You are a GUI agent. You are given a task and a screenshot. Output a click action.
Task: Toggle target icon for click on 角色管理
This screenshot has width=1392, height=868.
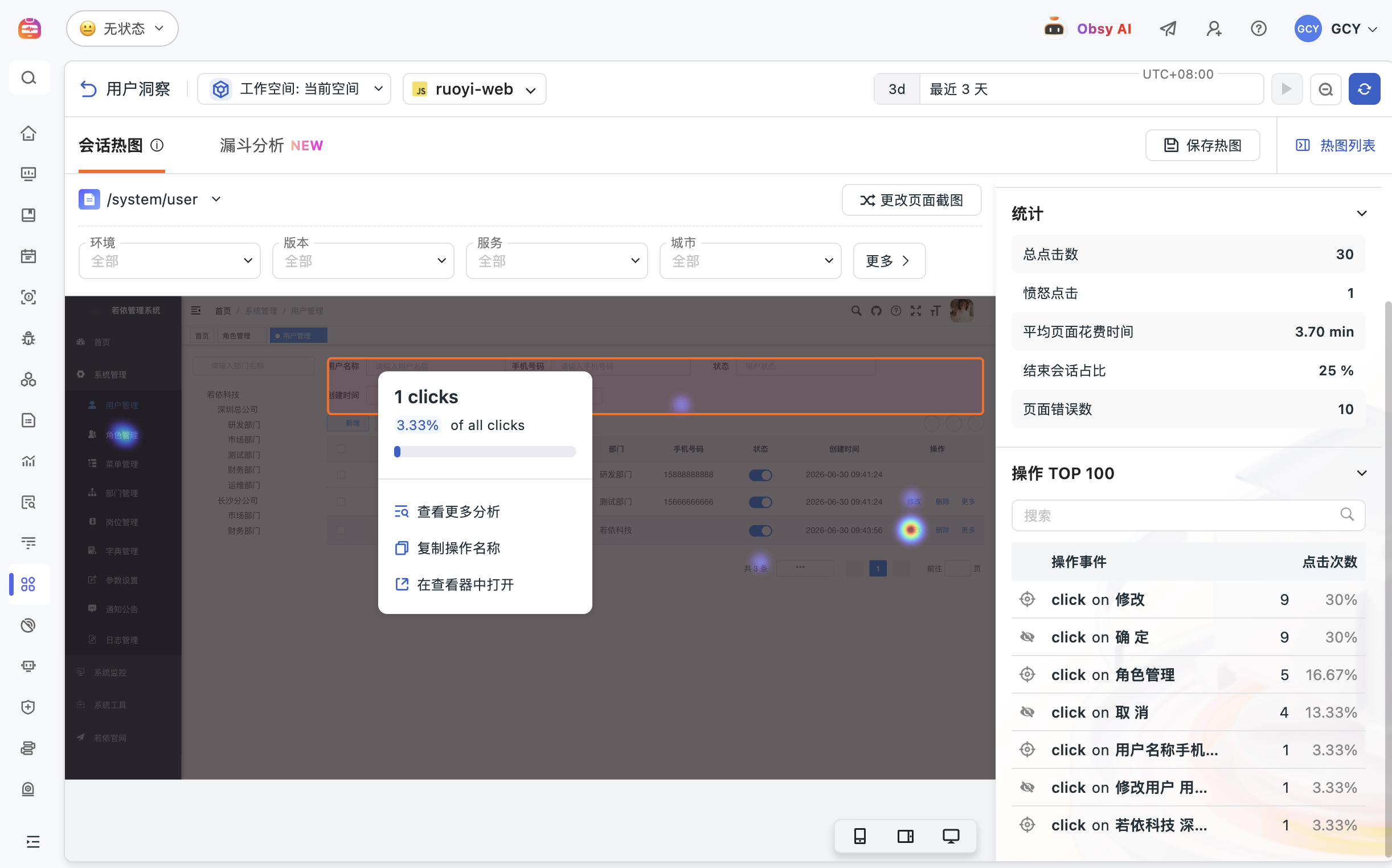coord(1027,674)
